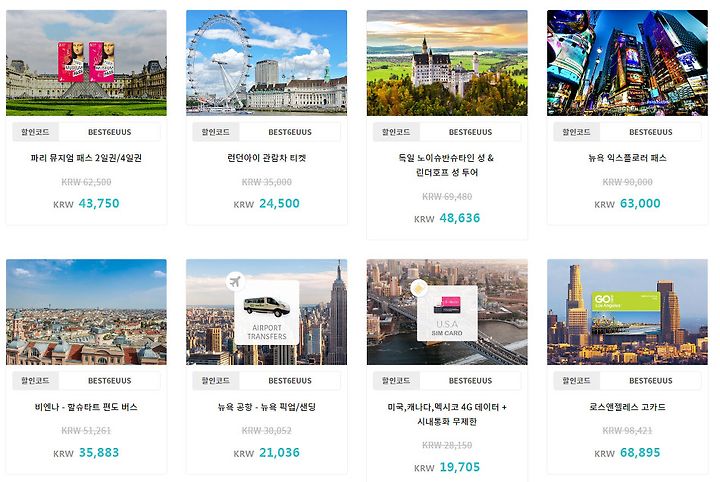Screen dimensions: 720x482
Task: Open the 런던아이 관람차 티켓 title link
Action: tap(266, 158)
